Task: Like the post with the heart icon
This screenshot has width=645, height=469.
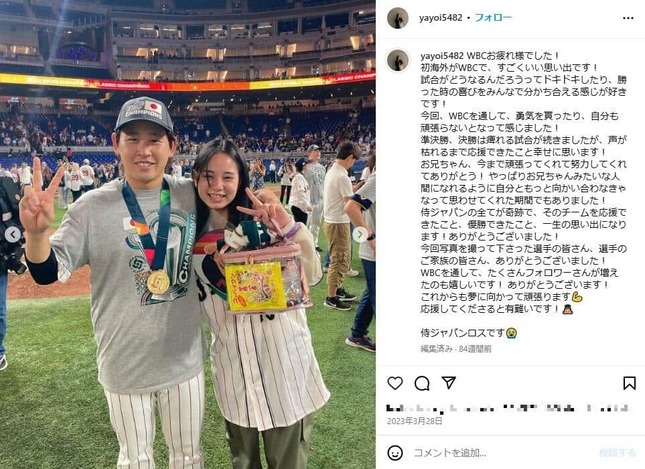Action: [395, 383]
